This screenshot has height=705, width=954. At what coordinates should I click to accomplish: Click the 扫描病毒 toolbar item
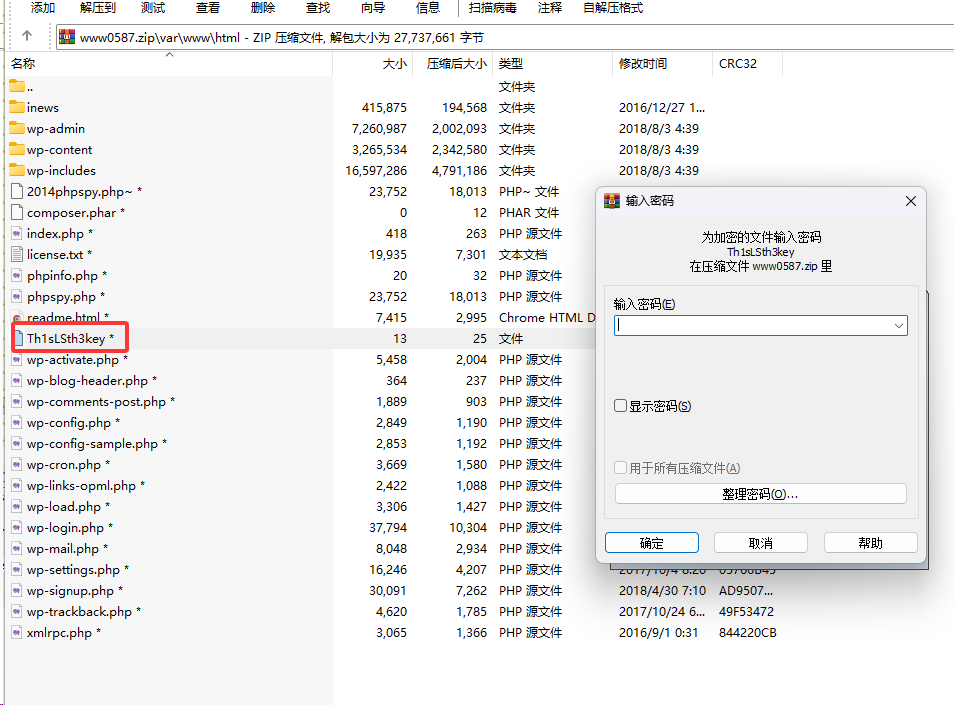pyautogui.click(x=493, y=8)
